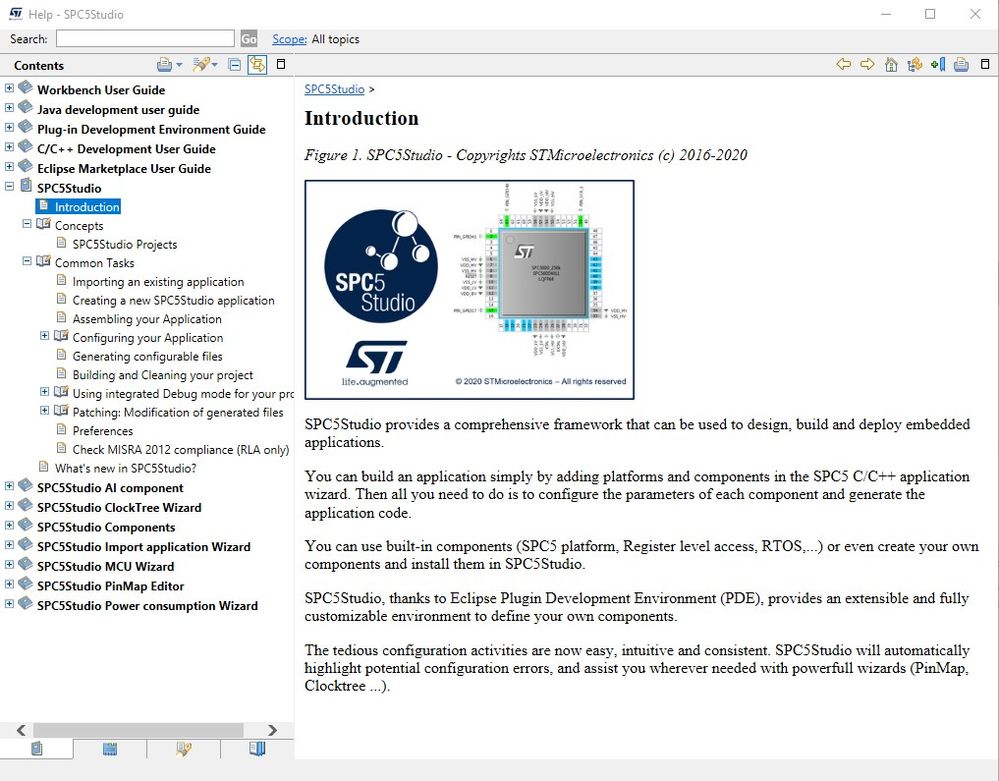Click the Search selected topics icon
999x781 pixels.
coord(201,64)
